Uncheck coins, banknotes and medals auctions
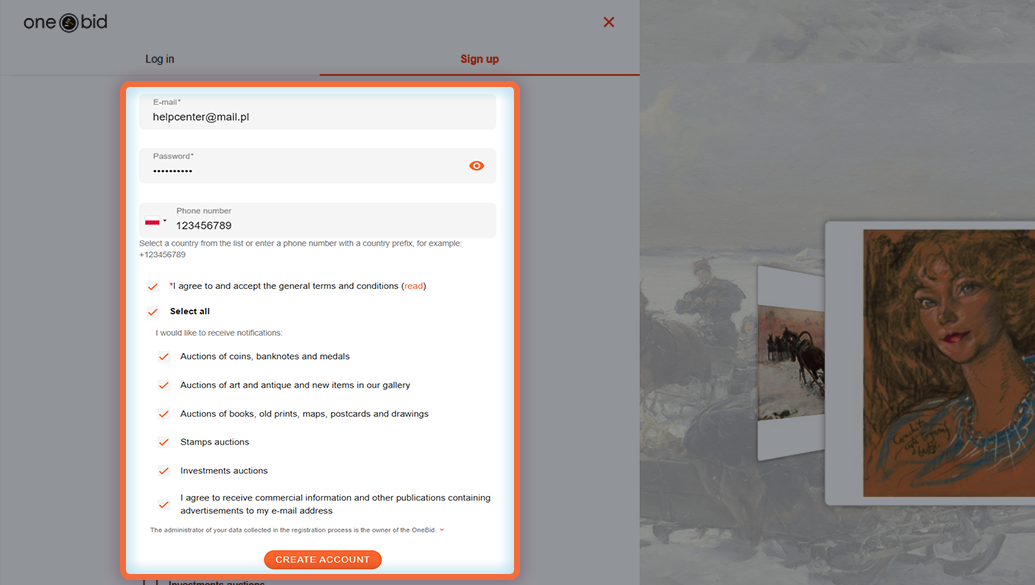Viewport: 1035px width, 585px height. coord(164,357)
